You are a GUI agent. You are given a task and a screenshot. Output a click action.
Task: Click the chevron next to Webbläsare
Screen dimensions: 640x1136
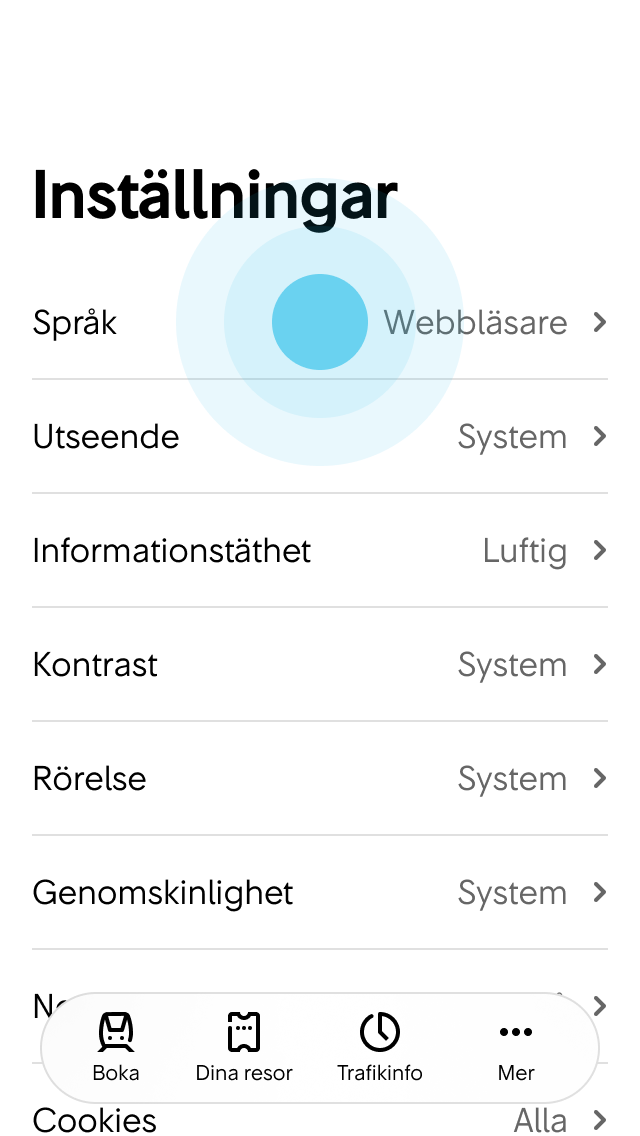click(599, 322)
